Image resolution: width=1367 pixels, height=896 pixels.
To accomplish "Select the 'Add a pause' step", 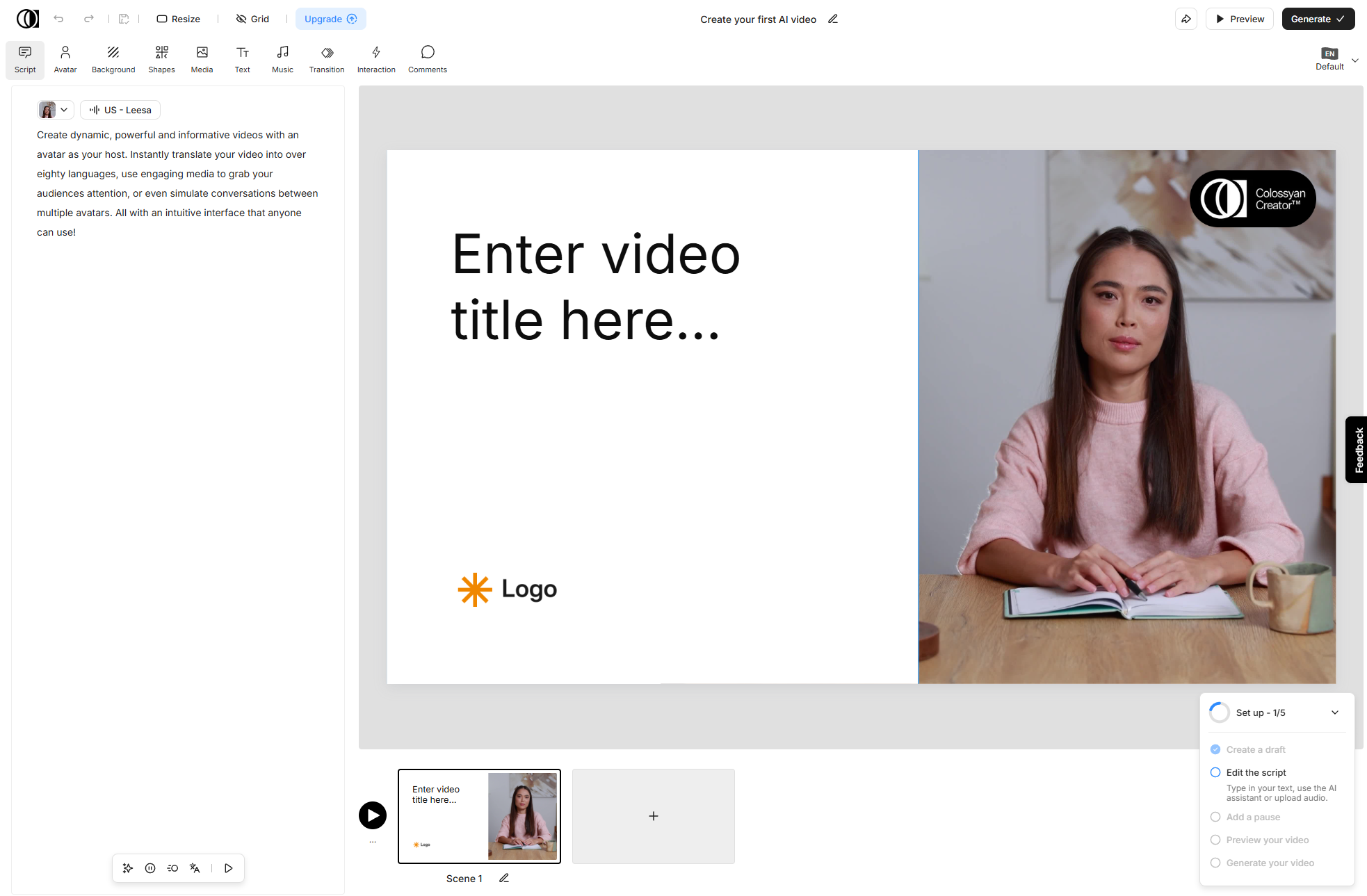I will 1253,817.
